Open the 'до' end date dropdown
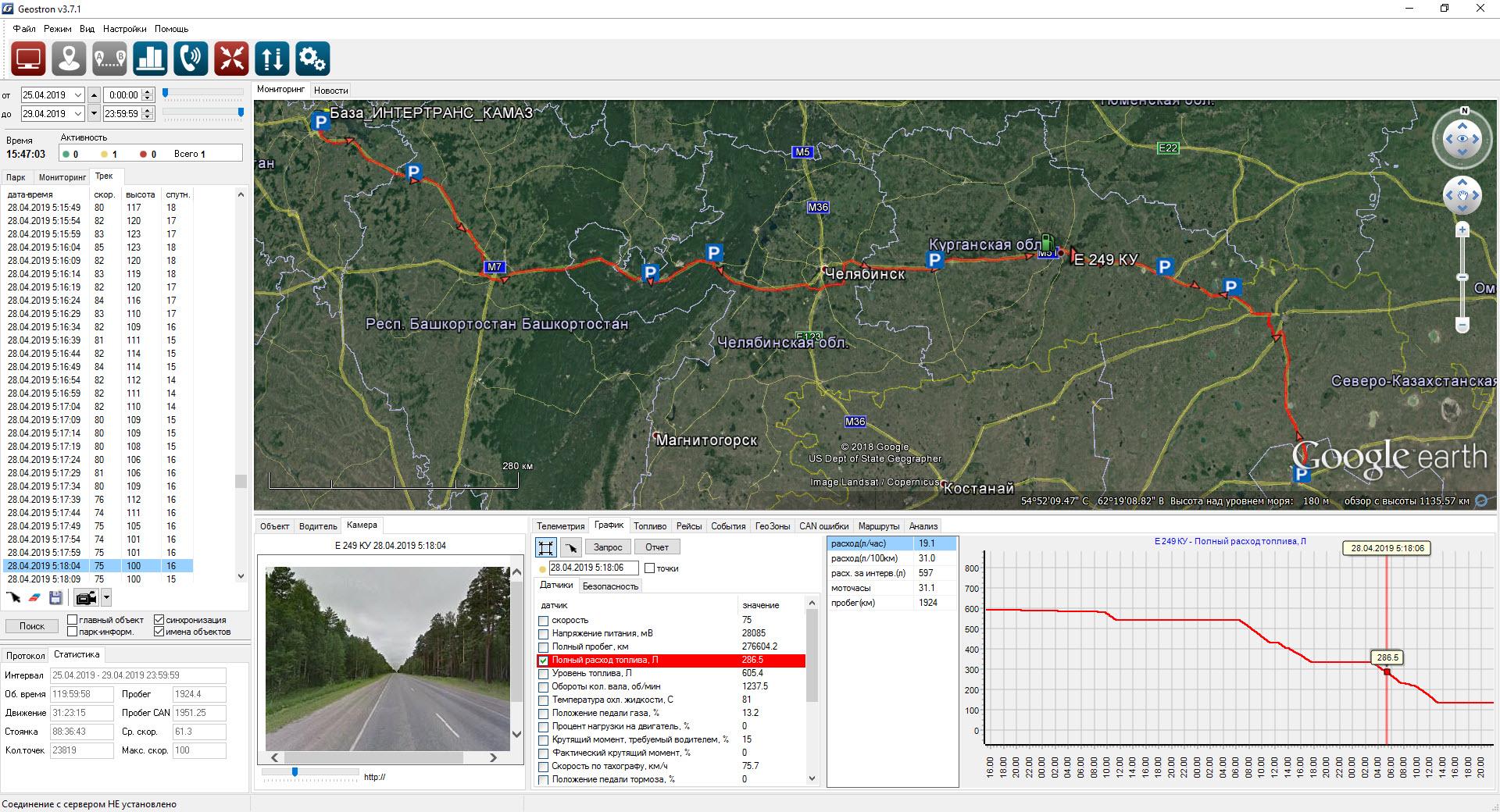The width and height of the screenshot is (1500, 812). (77, 114)
